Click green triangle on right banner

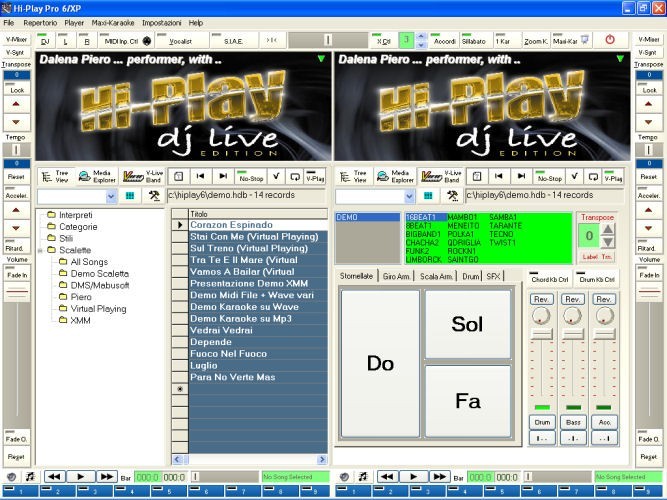620,59
